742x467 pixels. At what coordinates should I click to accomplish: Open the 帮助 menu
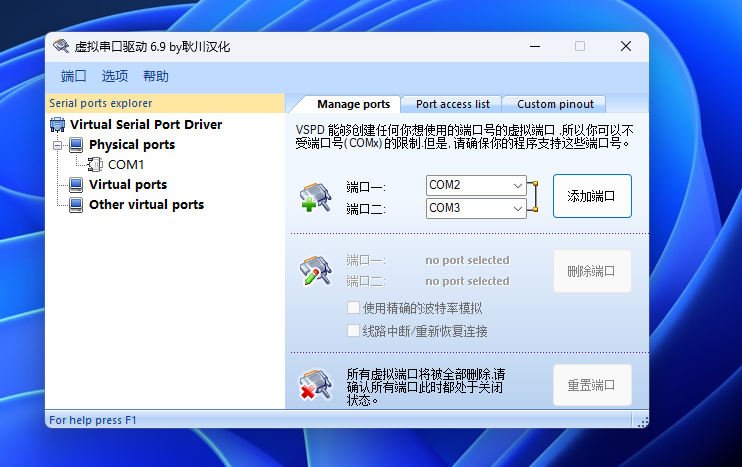156,76
